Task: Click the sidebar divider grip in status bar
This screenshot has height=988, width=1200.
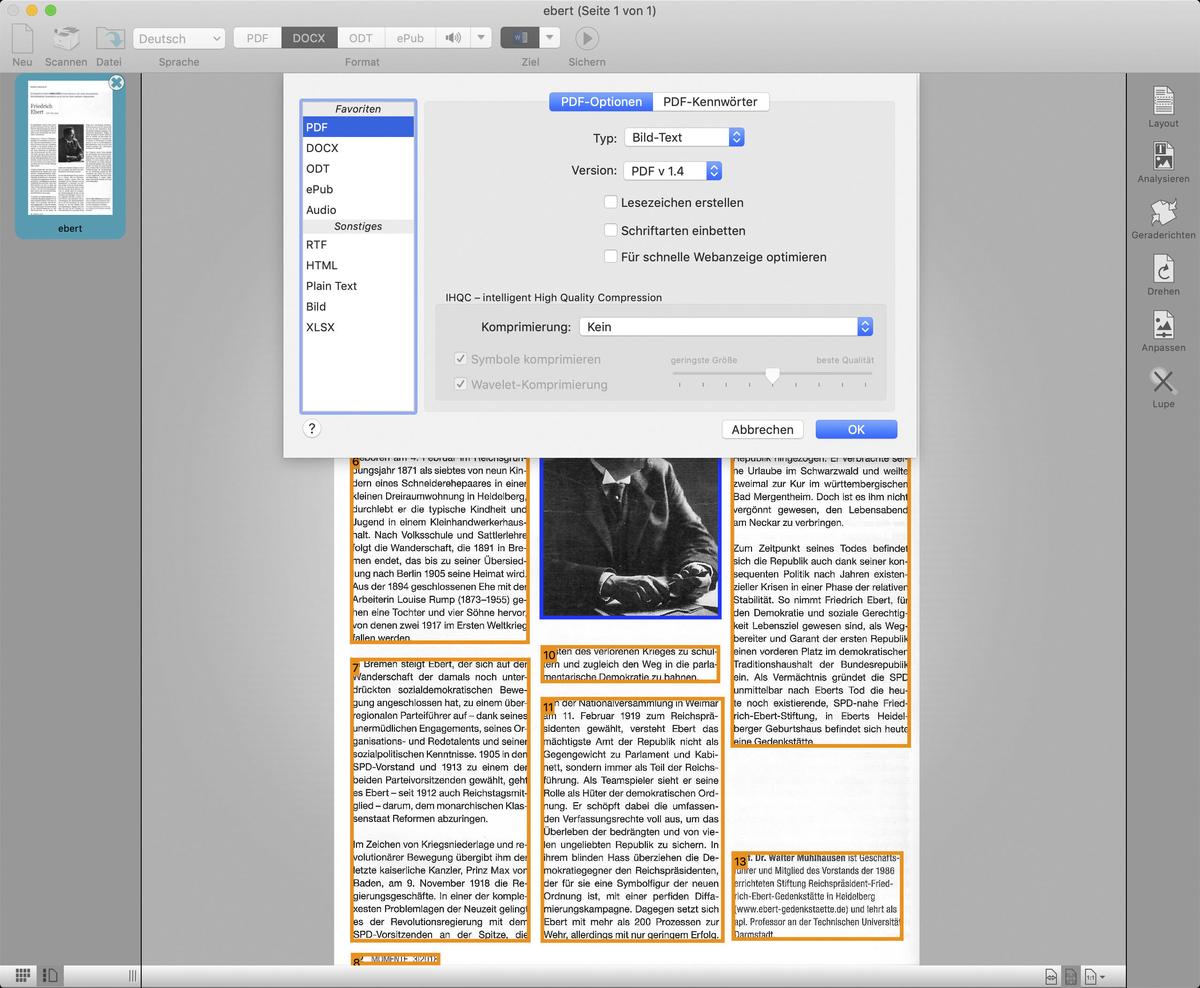Action: (x=133, y=975)
